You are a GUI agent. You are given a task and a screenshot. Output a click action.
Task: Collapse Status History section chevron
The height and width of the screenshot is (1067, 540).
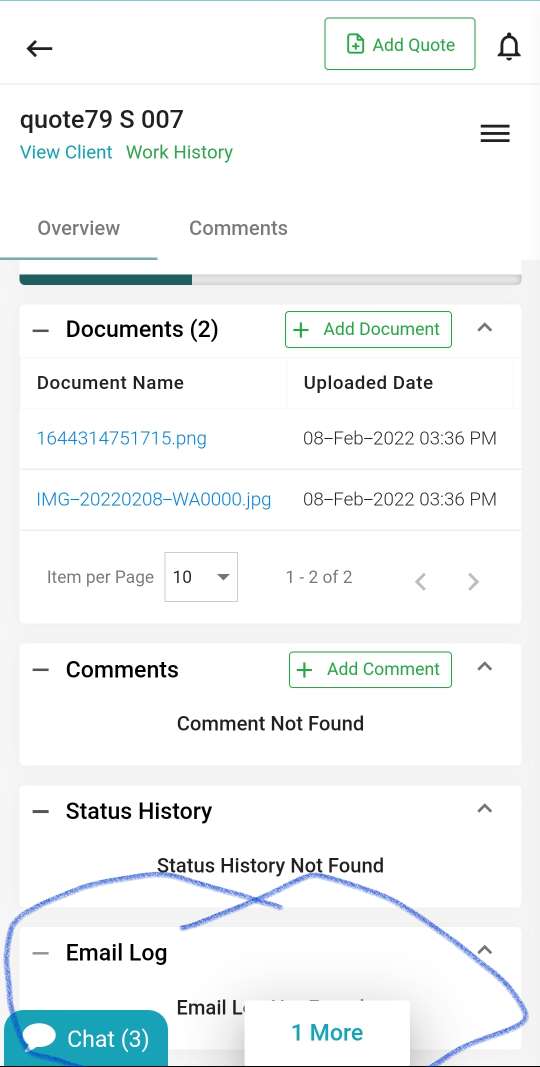484,808
